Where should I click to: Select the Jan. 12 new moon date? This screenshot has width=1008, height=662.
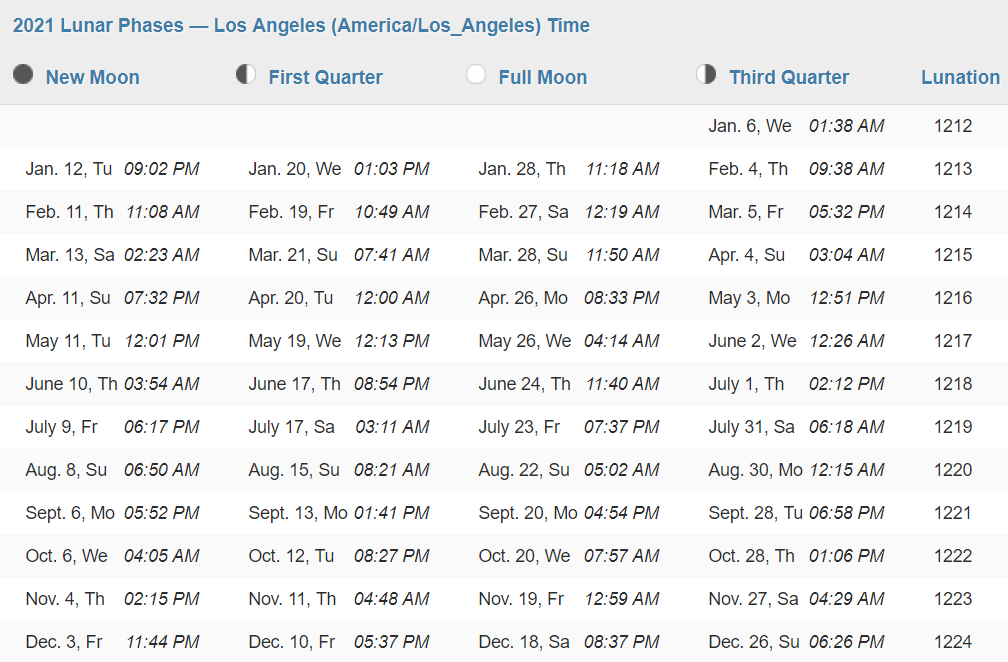point(69,169)
